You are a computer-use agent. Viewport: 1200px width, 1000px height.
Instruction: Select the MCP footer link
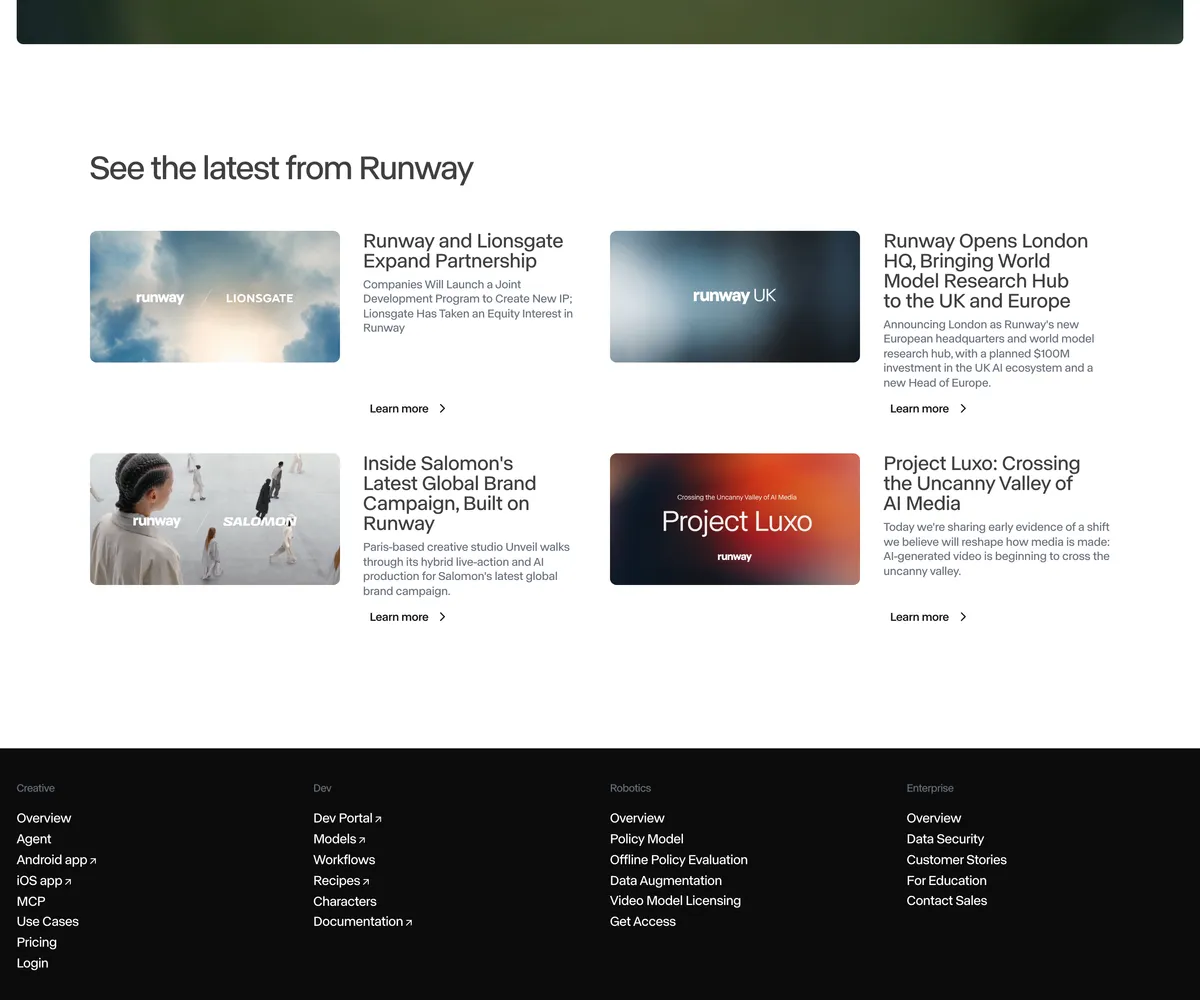31,901
